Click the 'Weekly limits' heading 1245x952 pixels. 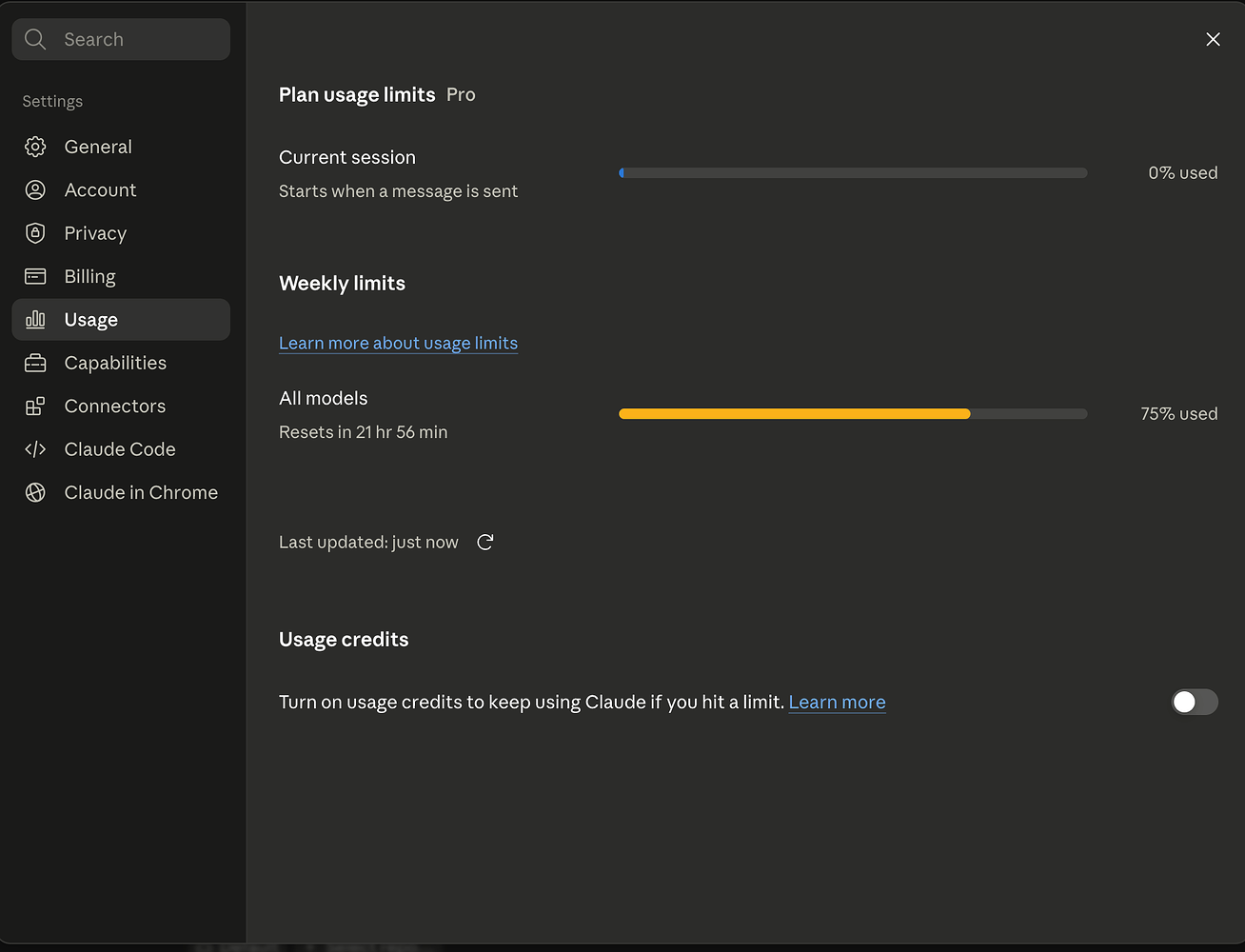pyautogui.click(x=342, y=283)
